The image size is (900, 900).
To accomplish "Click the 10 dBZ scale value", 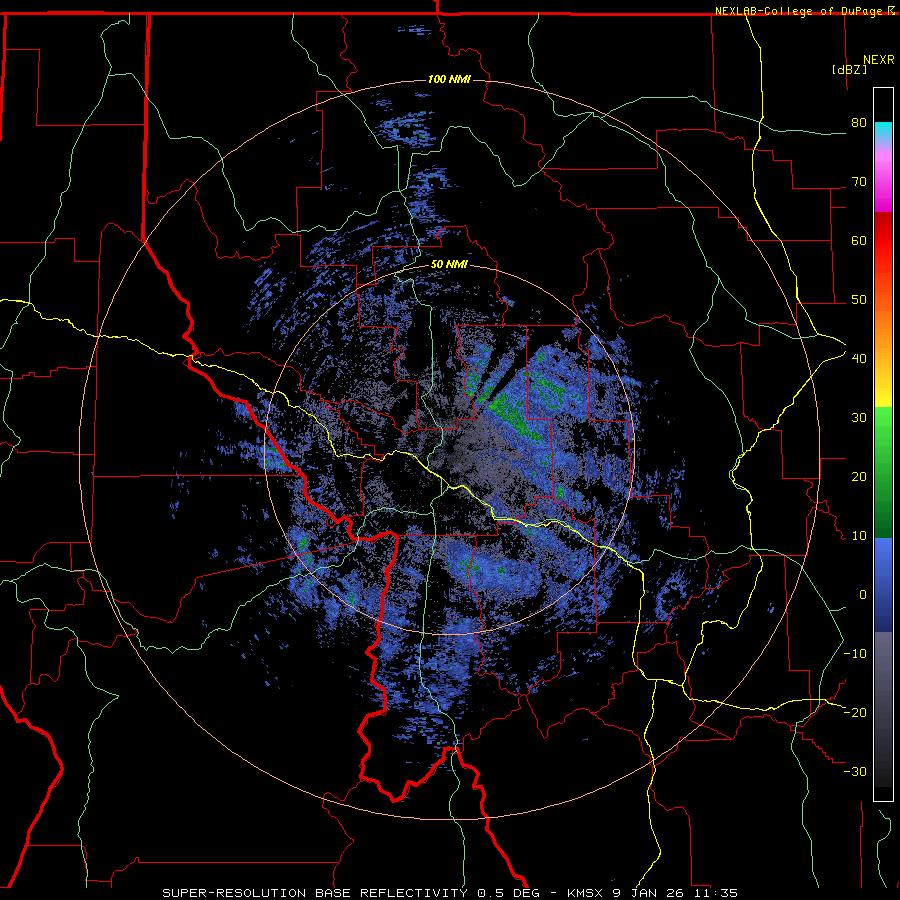I will click(859, 536).
